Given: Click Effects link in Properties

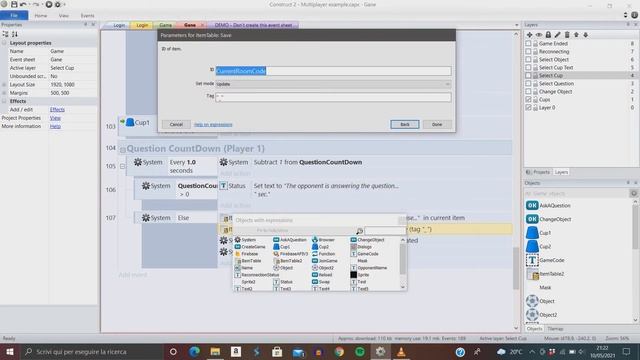Looking at the screenshot, I should pyautogui.click(x=57, y=109).
